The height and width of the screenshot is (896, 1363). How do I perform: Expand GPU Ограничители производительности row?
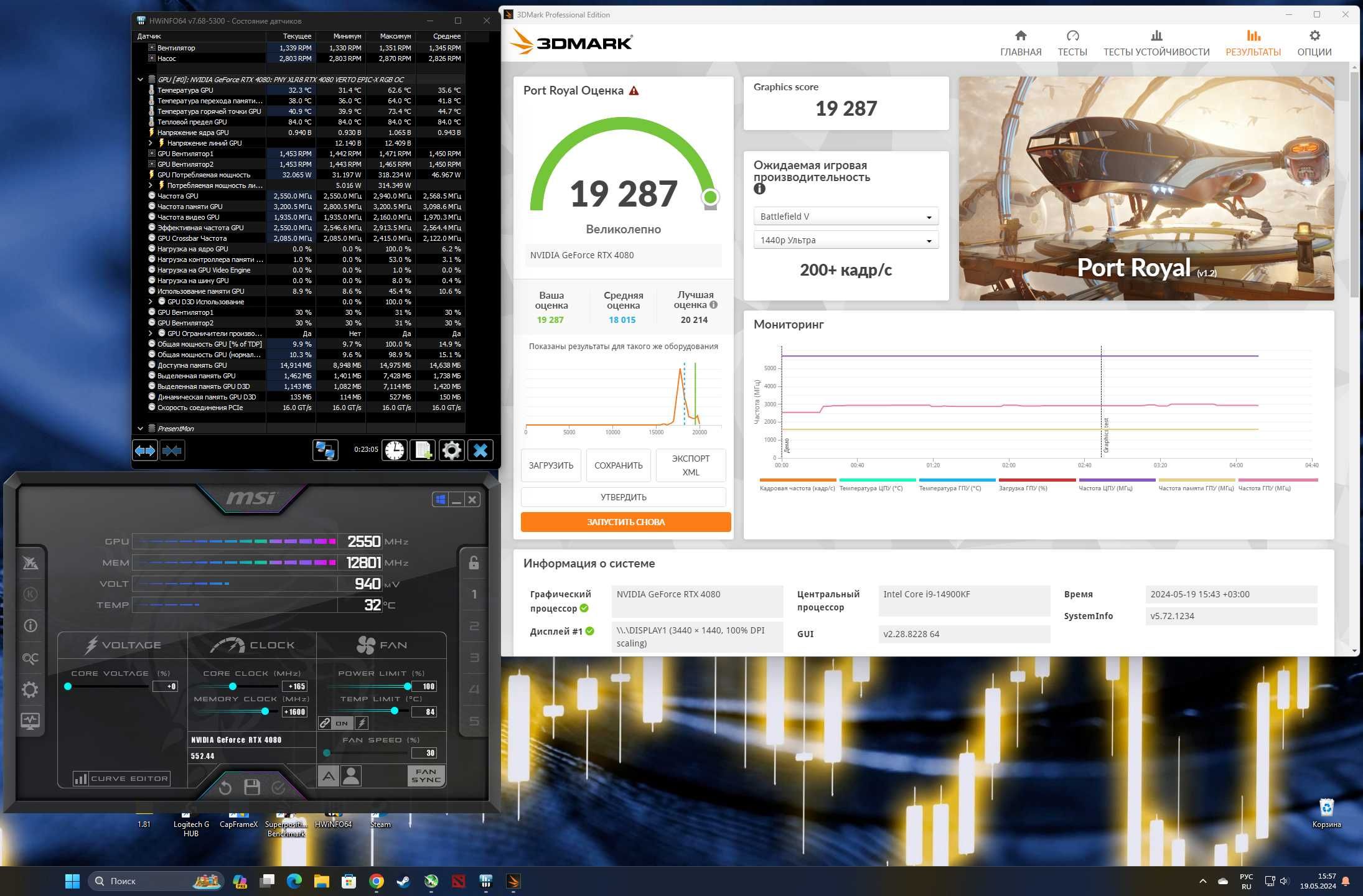coord(150,334)
